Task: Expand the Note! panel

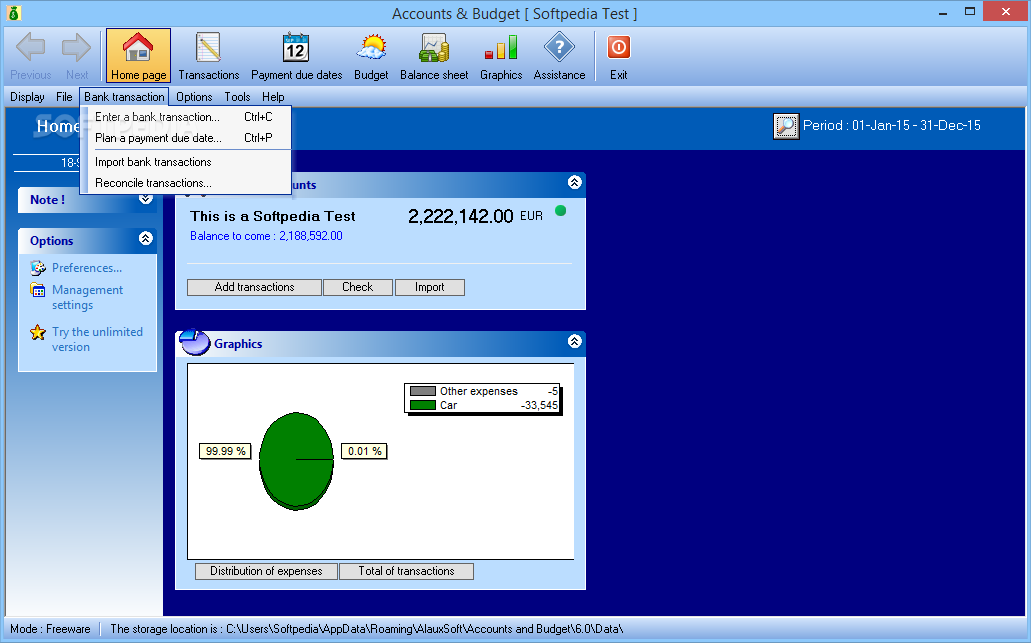Action: click(x=146, y=199)
